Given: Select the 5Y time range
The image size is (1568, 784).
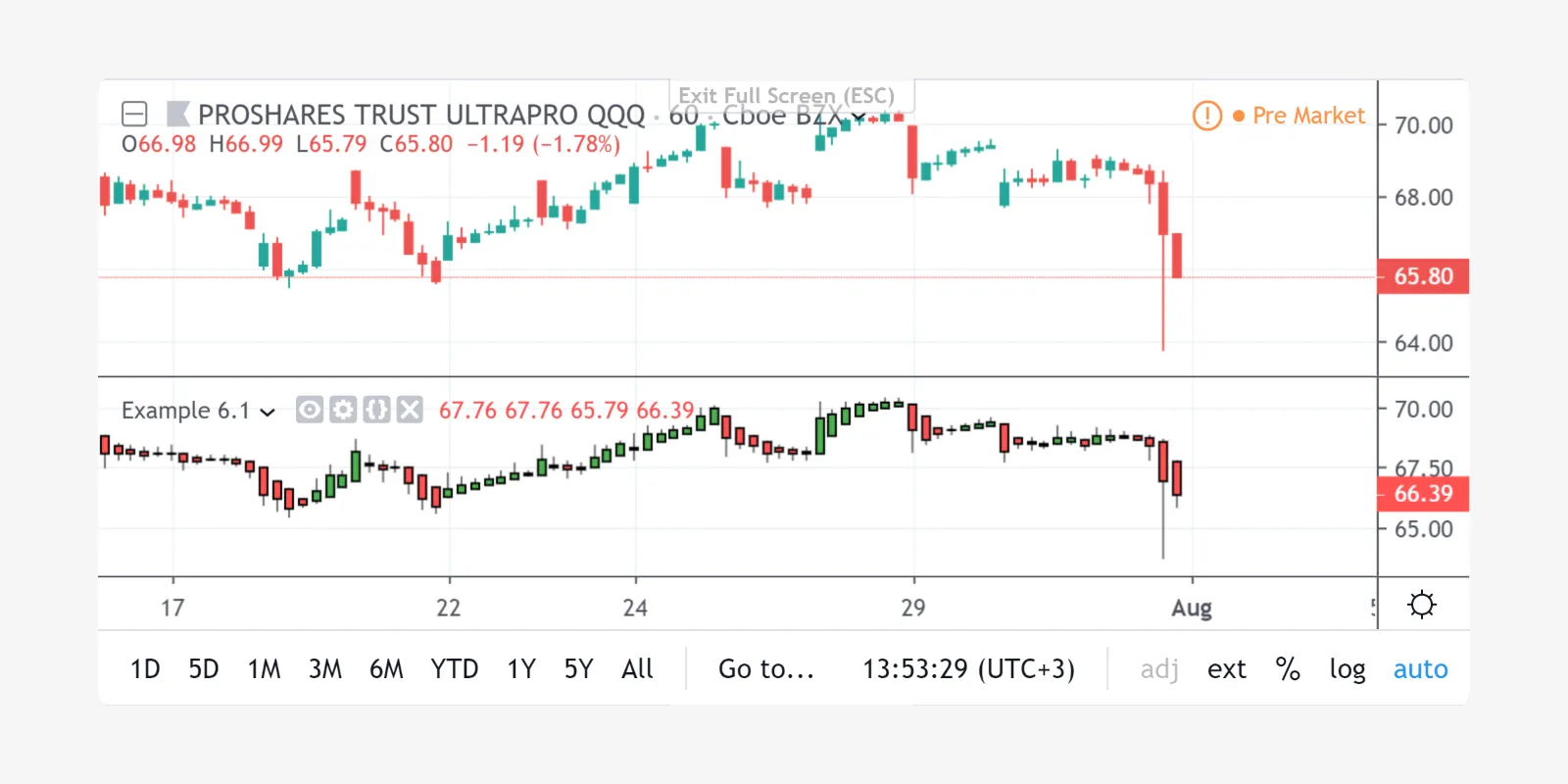Looking at the screenshot, I should [578, 669].
